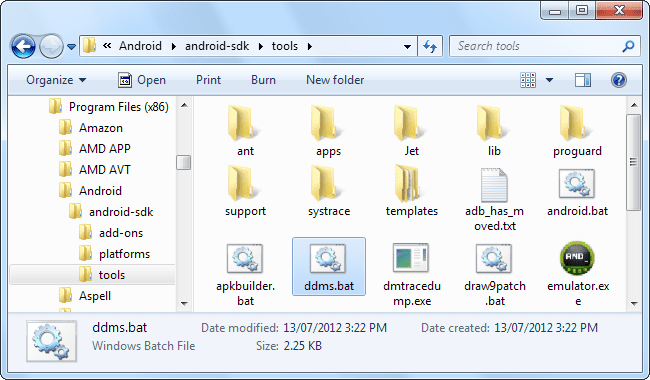Viewport: 650px width, 380px height.
Task: Click the search magnifier icon
Action: [628, 46]
